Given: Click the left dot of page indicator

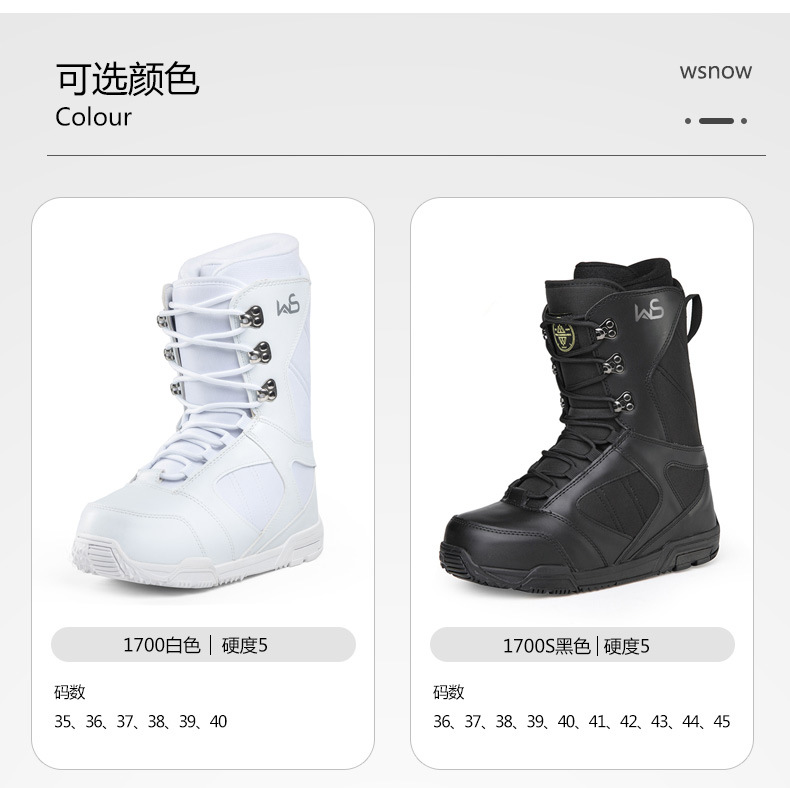Looking at the screenshot, I should click(688, 121).
